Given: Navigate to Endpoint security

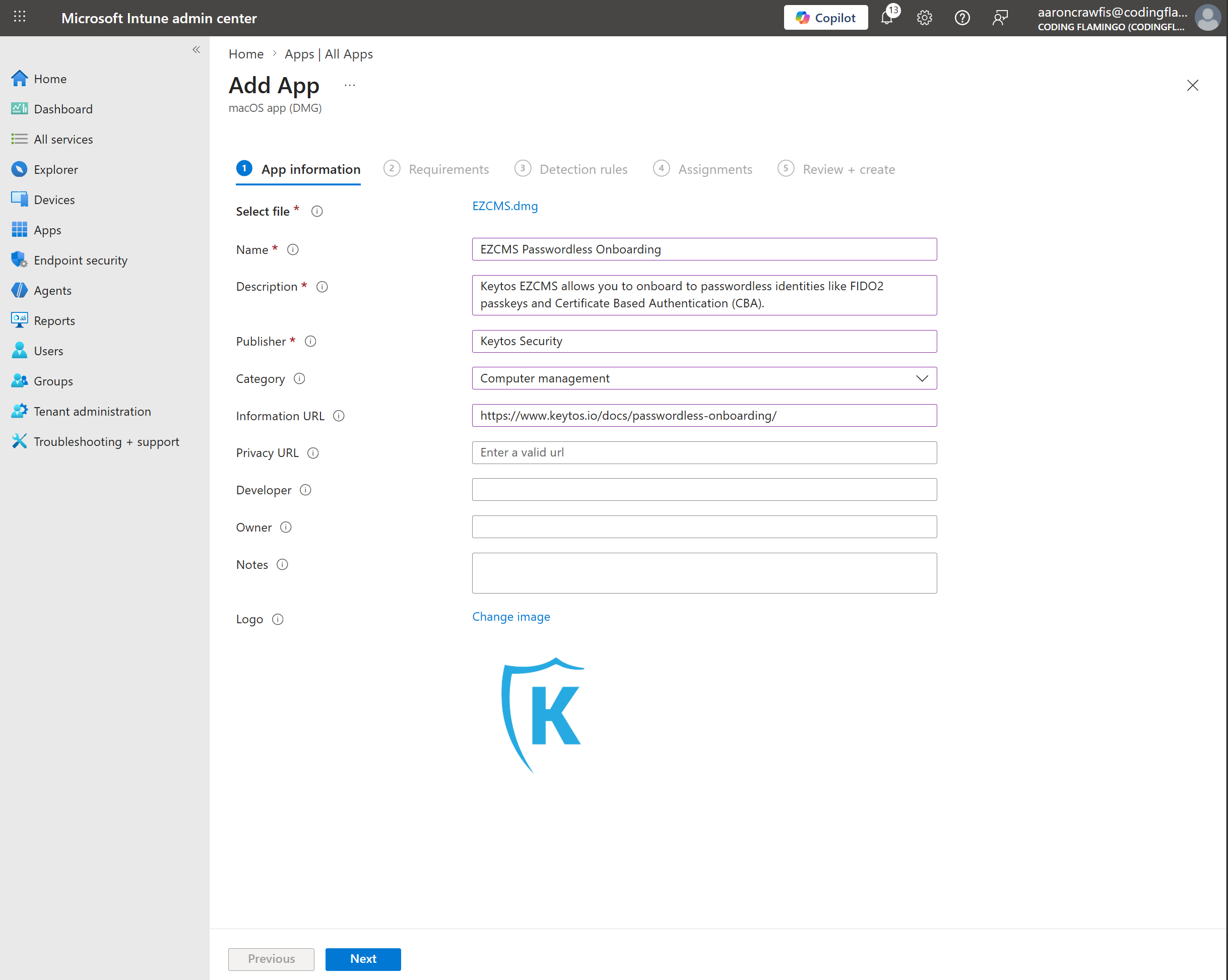Looking at the screenshot, I should 80,259.
